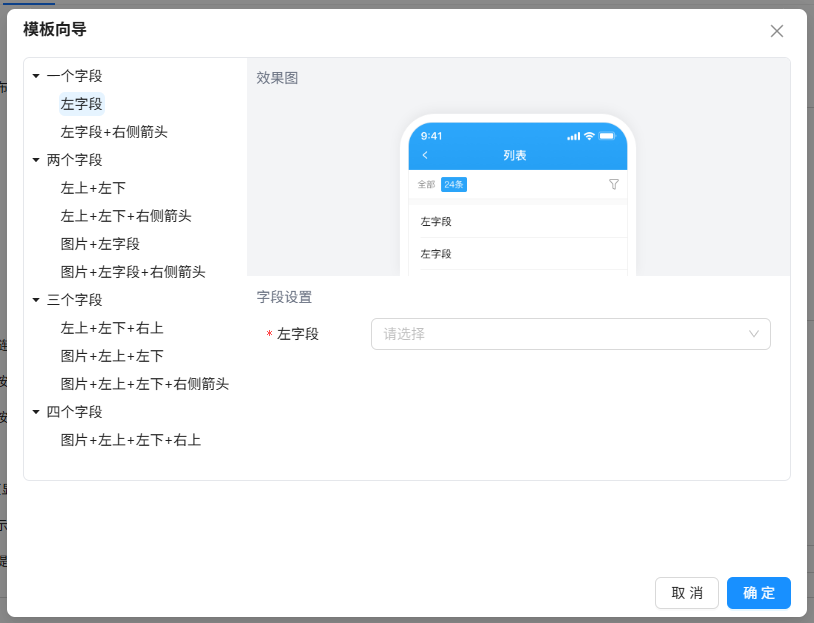Viewport: 814px width, 623px height.
Task: Select the 图片+左上+左下 template
Action: coord(112,356)
